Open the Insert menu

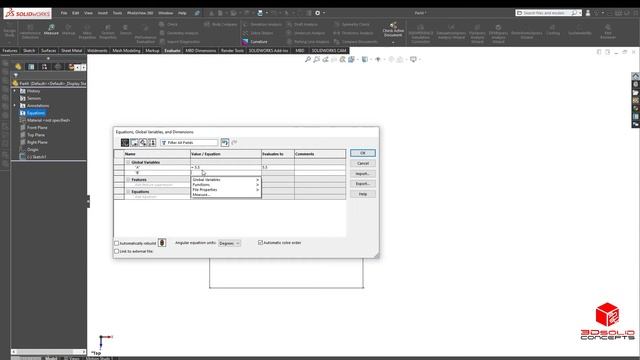[102, 13]
